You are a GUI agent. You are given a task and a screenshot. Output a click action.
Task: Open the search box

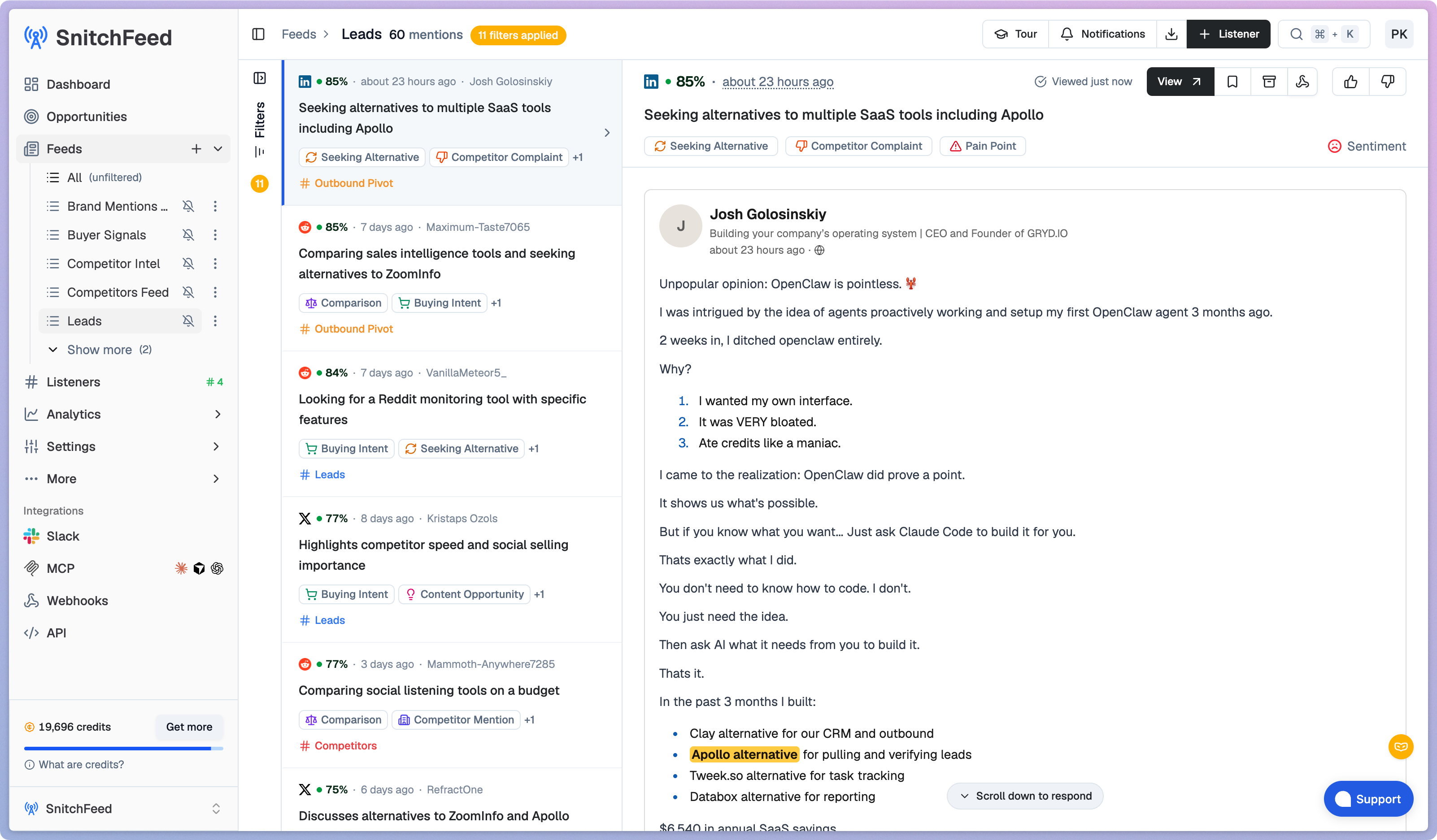coord(1324,34)
